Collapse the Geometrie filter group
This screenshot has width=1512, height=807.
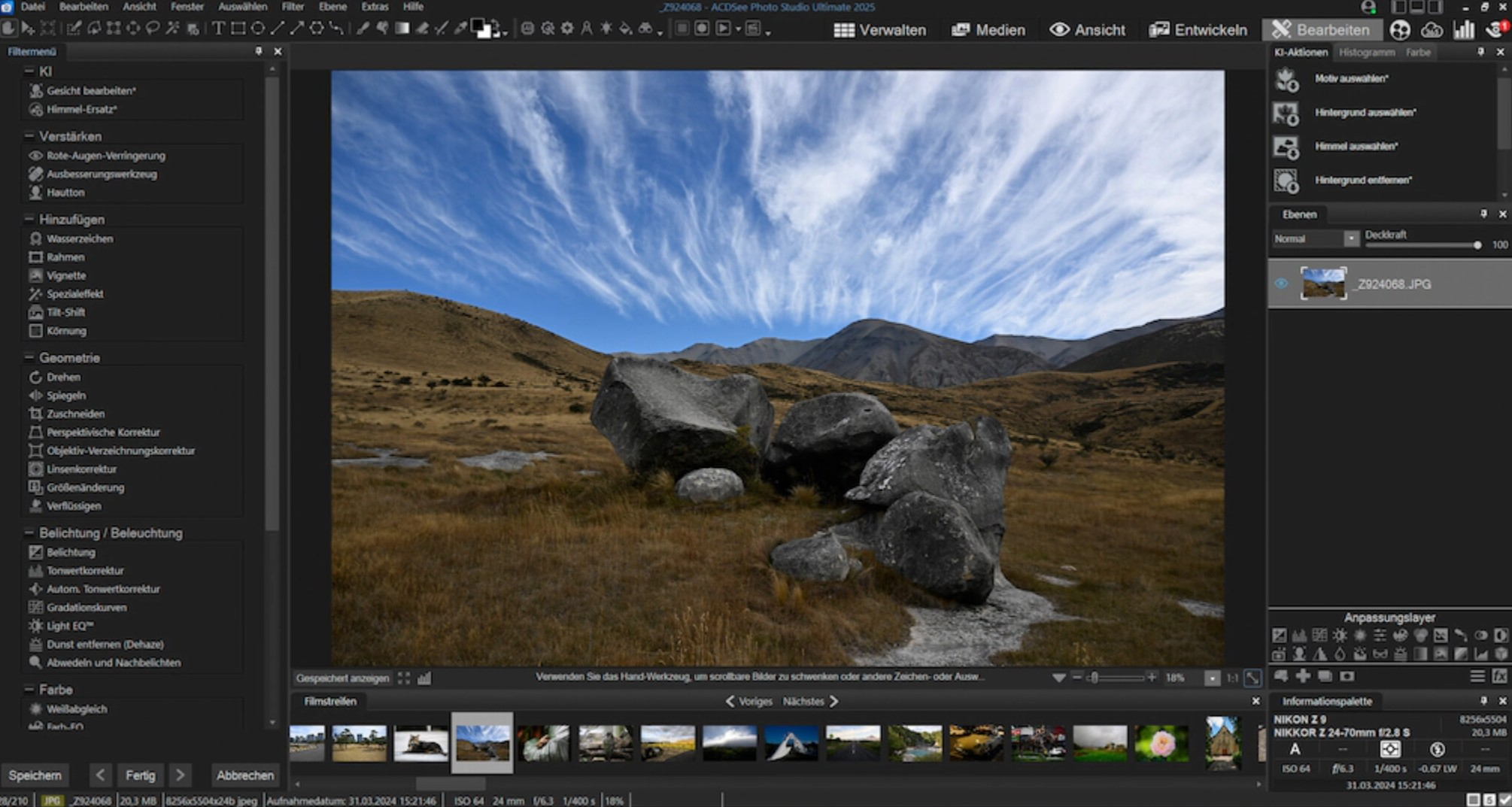click(x=29, y=357)
